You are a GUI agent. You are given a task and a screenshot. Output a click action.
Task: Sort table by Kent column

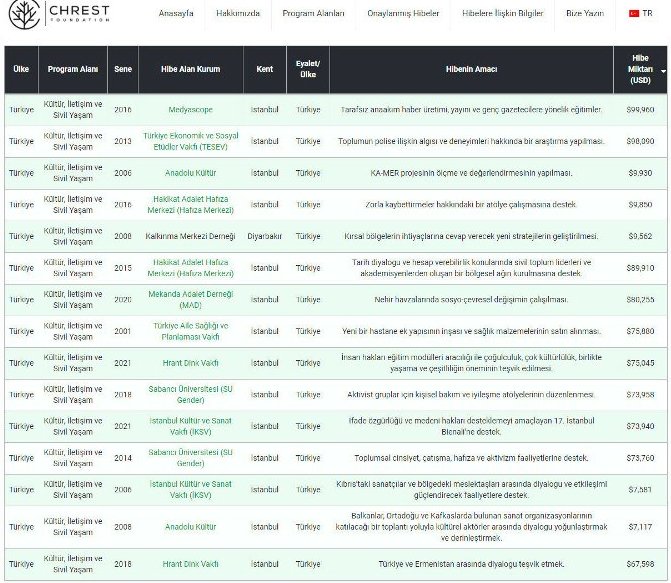coord(264,69)
